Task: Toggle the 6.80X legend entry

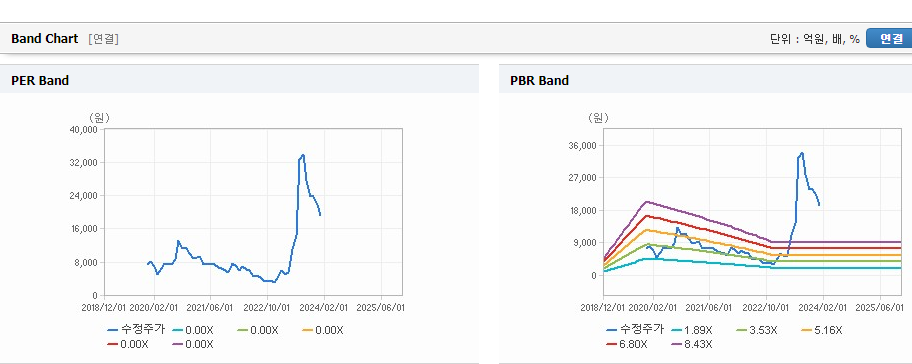Action: click(x=627, y=344)
